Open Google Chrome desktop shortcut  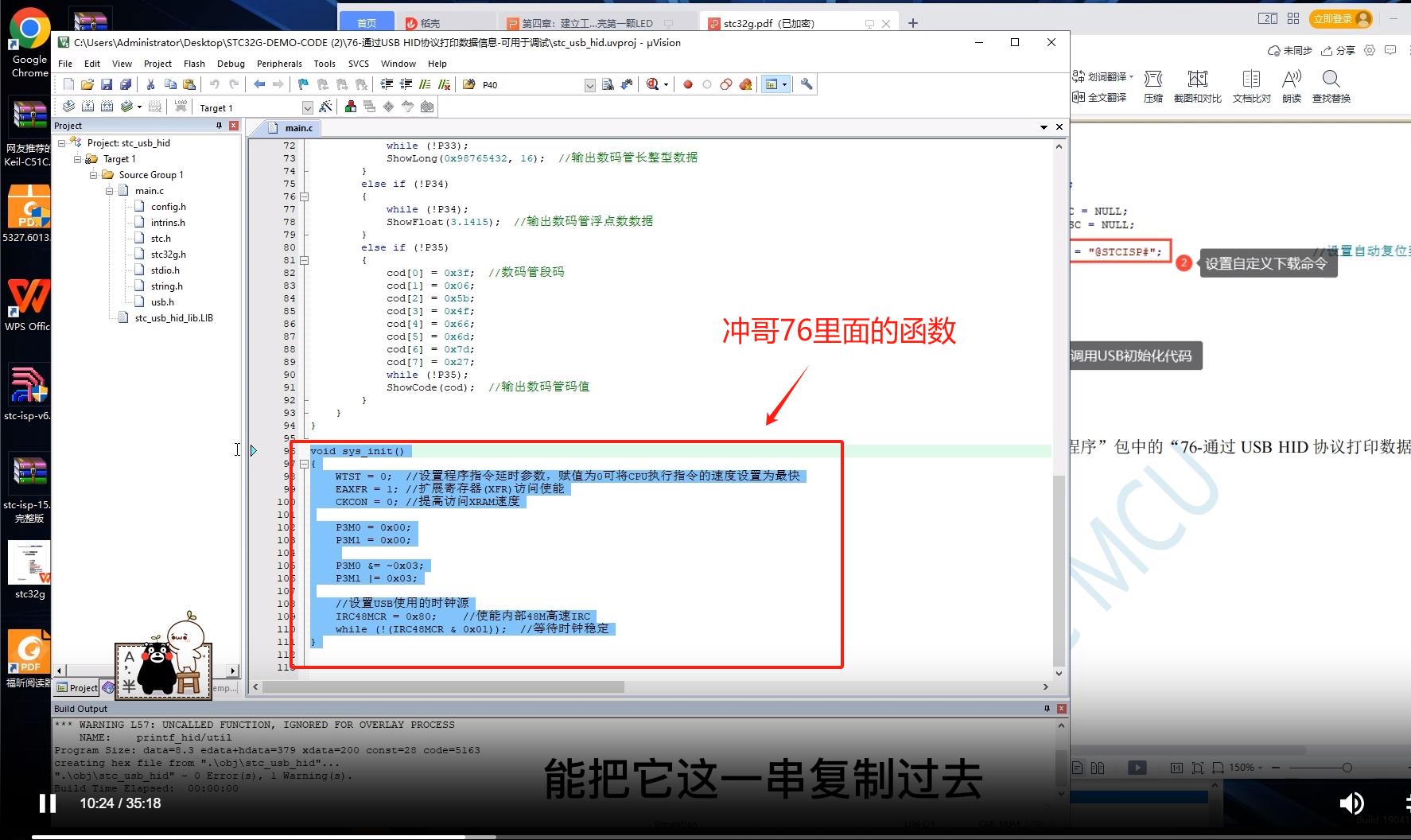(x=29, y=43)
